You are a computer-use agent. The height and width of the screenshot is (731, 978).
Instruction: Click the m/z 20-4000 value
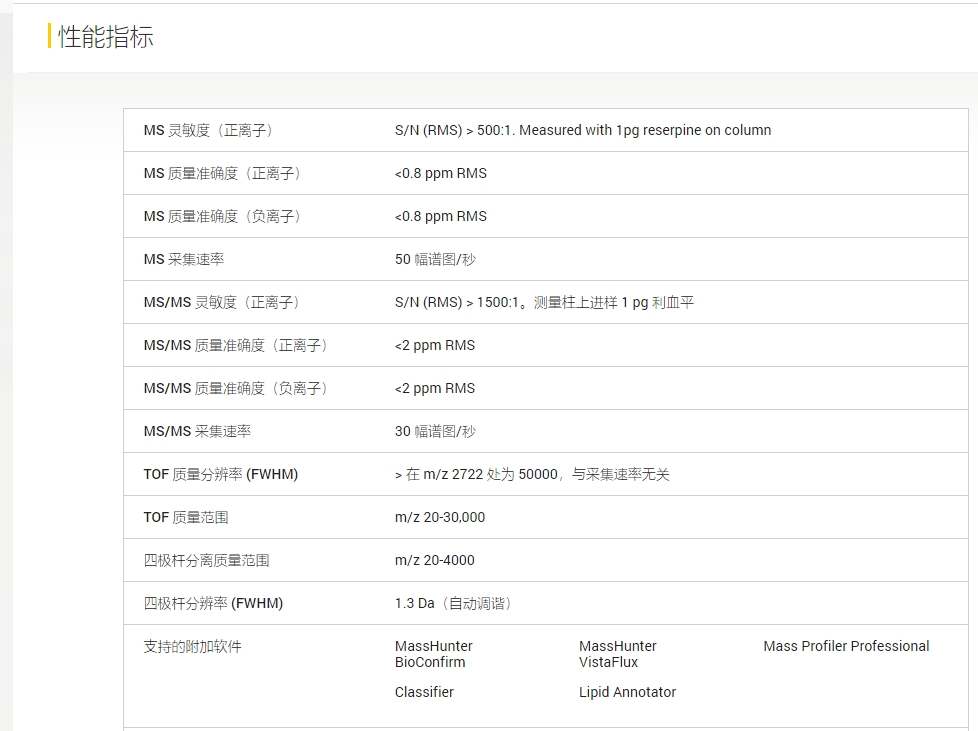pos(434,561)
